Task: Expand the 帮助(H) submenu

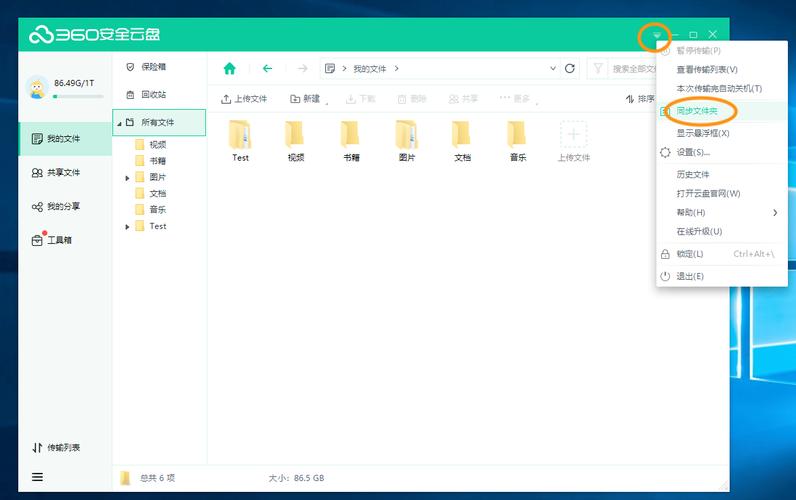Action: (722, 212)
